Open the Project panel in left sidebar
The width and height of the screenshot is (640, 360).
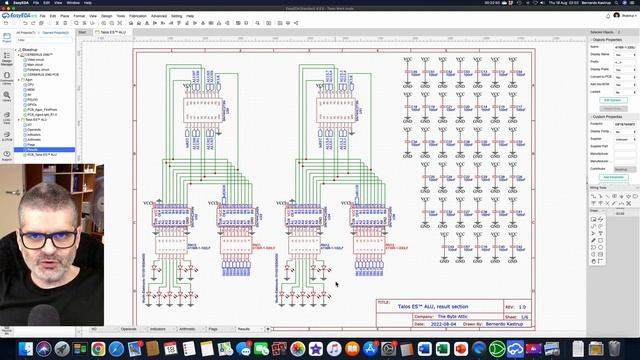coord(7,38)
